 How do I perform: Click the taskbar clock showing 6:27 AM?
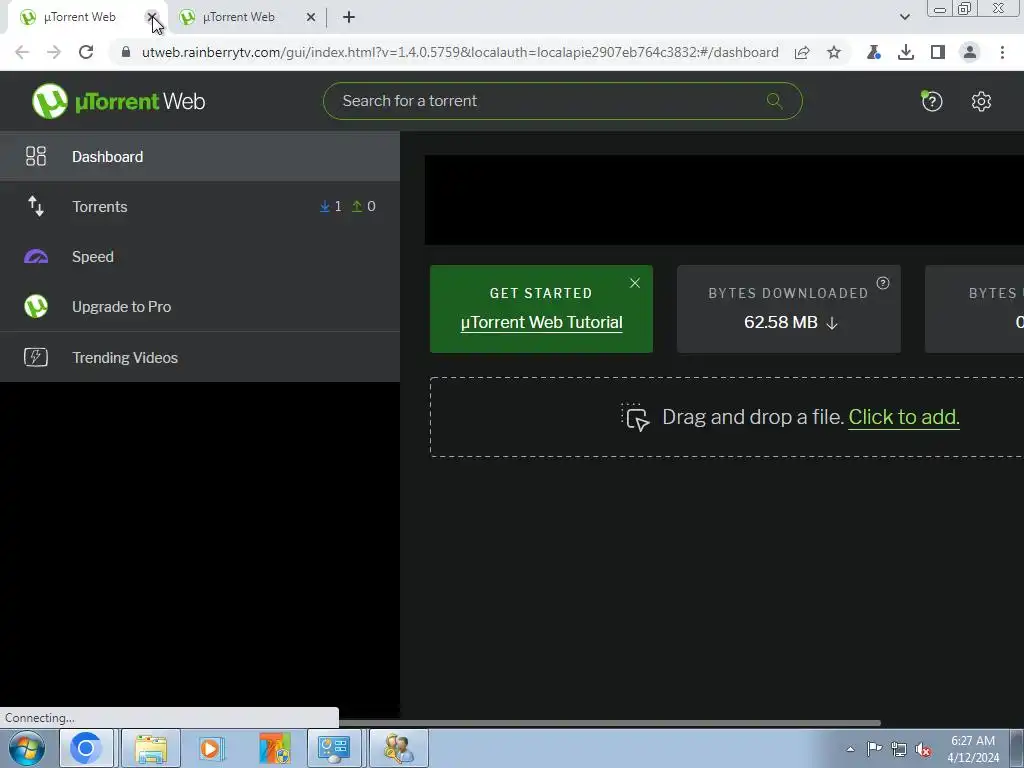(x=973, y=749)
